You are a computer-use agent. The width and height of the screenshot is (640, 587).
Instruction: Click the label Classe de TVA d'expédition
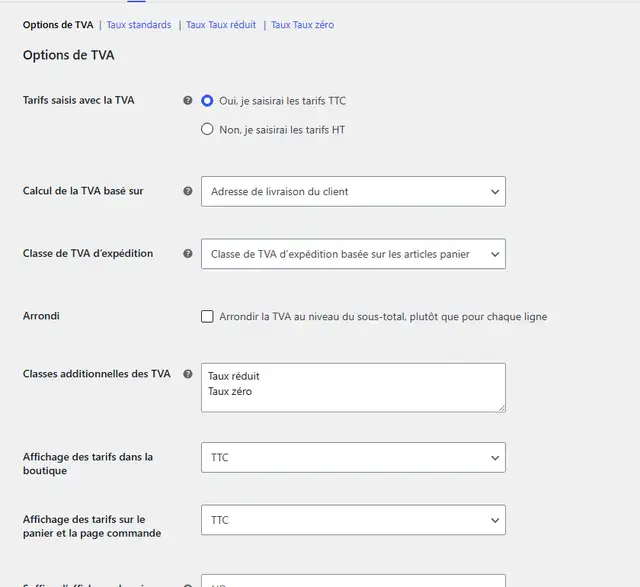coord(88,253)
